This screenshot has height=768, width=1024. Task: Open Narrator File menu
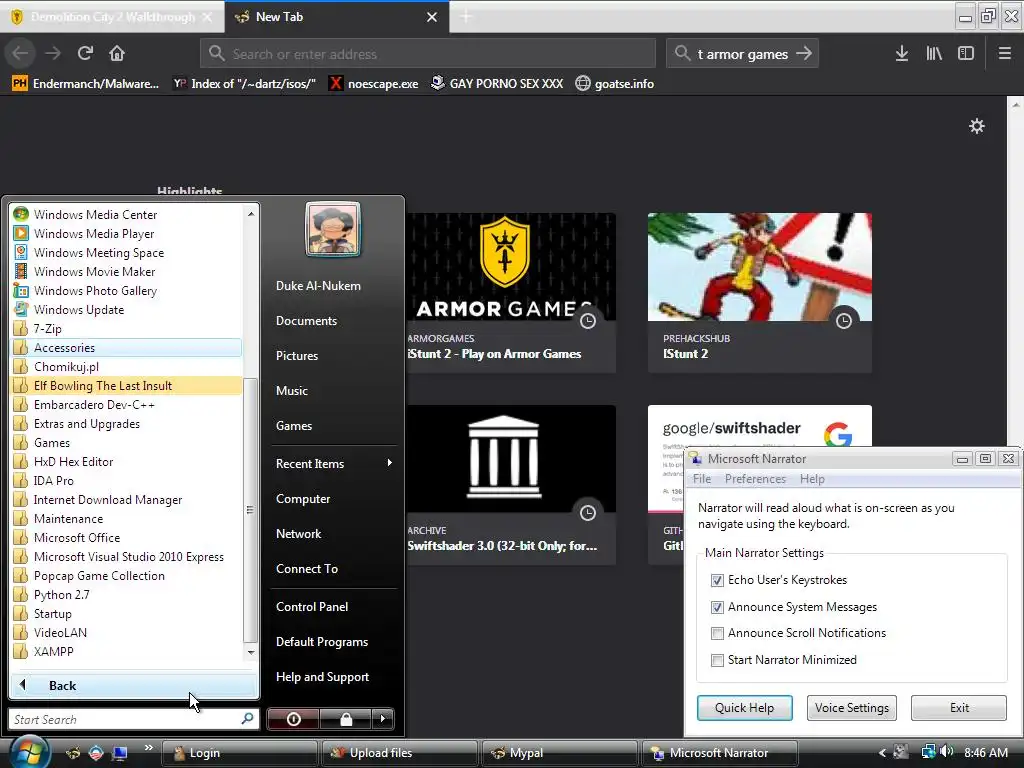coord(702,479)
